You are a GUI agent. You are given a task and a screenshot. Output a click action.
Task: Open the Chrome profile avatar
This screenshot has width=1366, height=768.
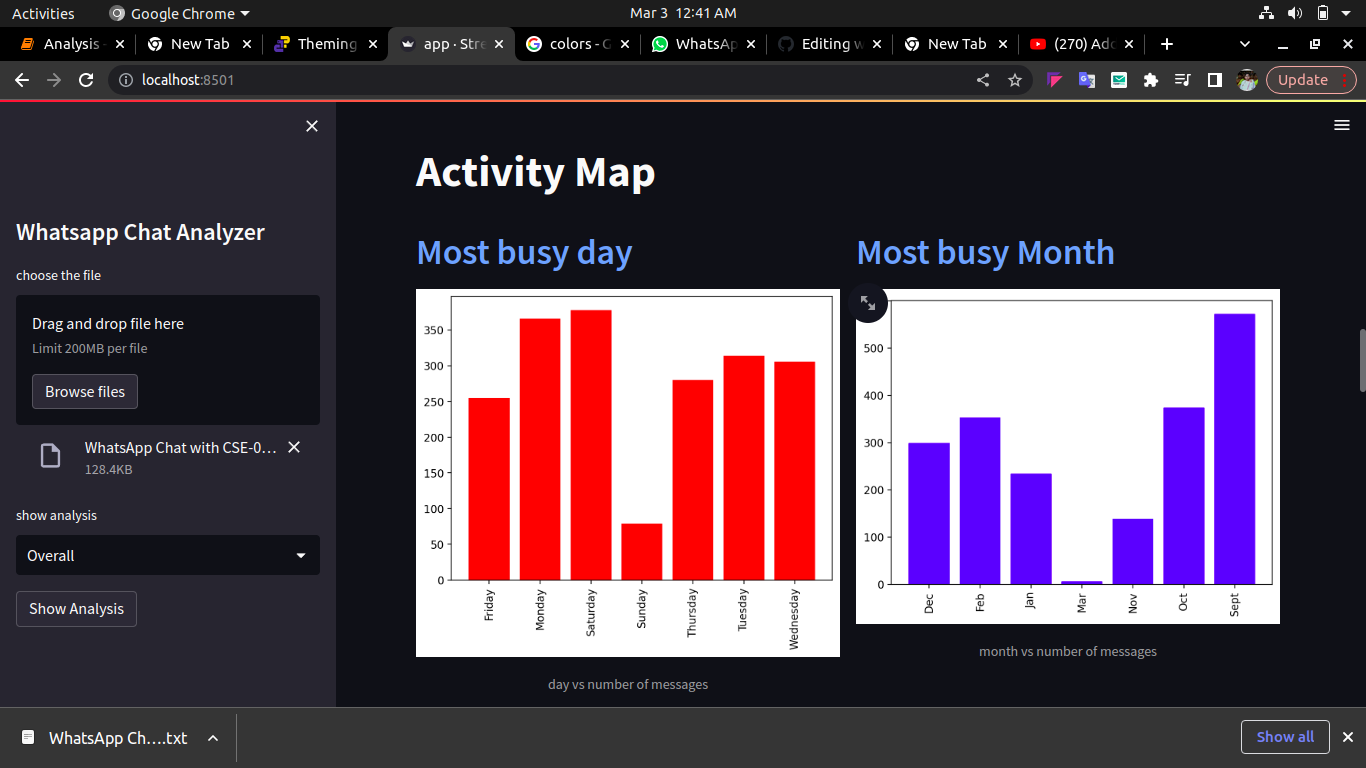click(1247, 79)
